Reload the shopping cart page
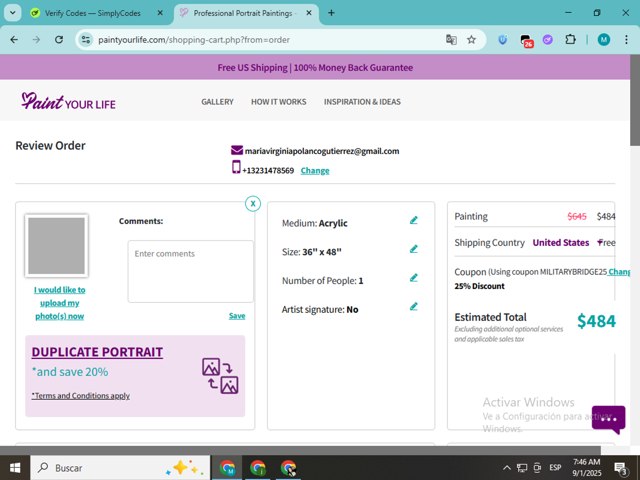 pos(59,40)
